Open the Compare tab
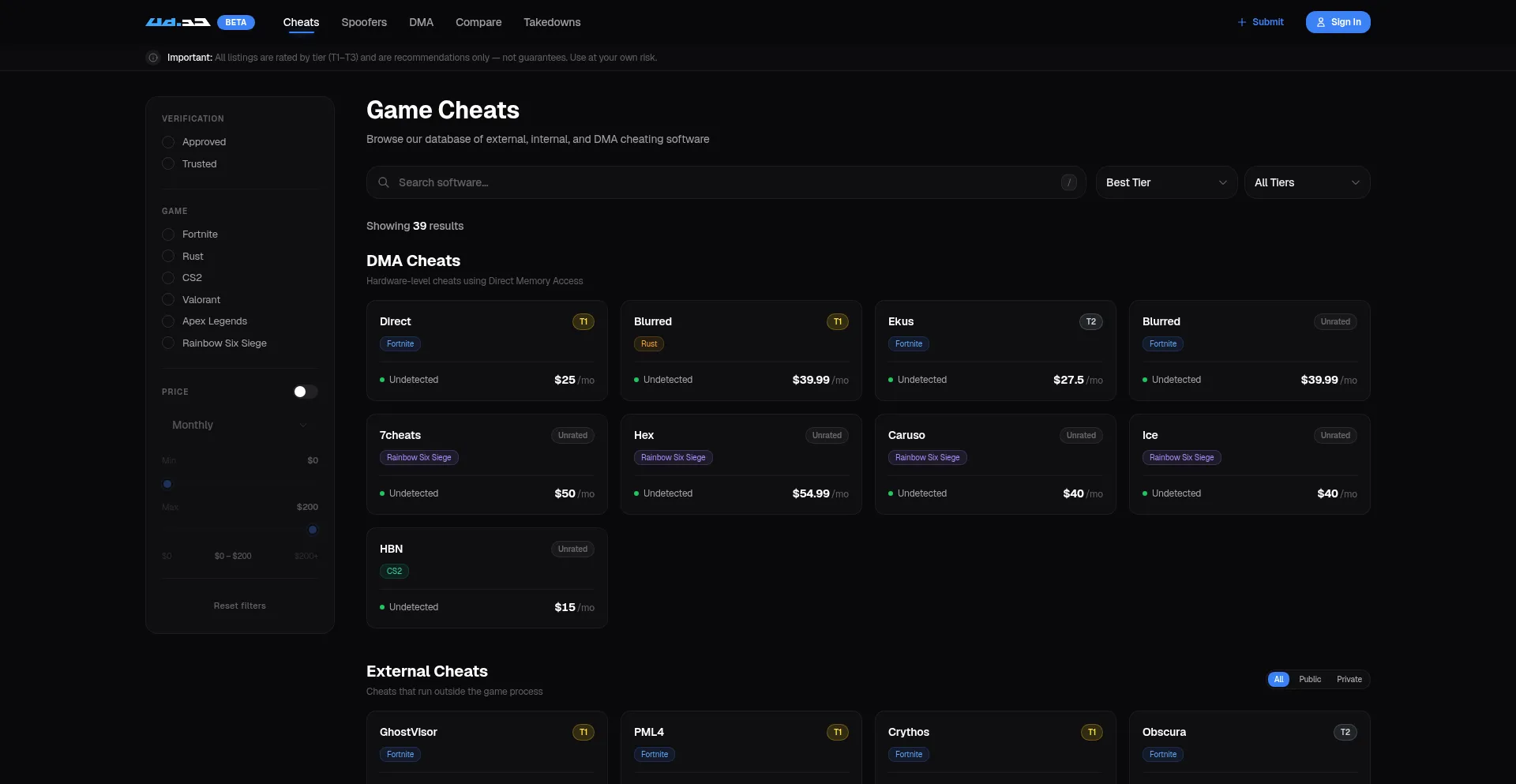The height and width of the screenshot is (784, 1516). (x=478, y=22)
